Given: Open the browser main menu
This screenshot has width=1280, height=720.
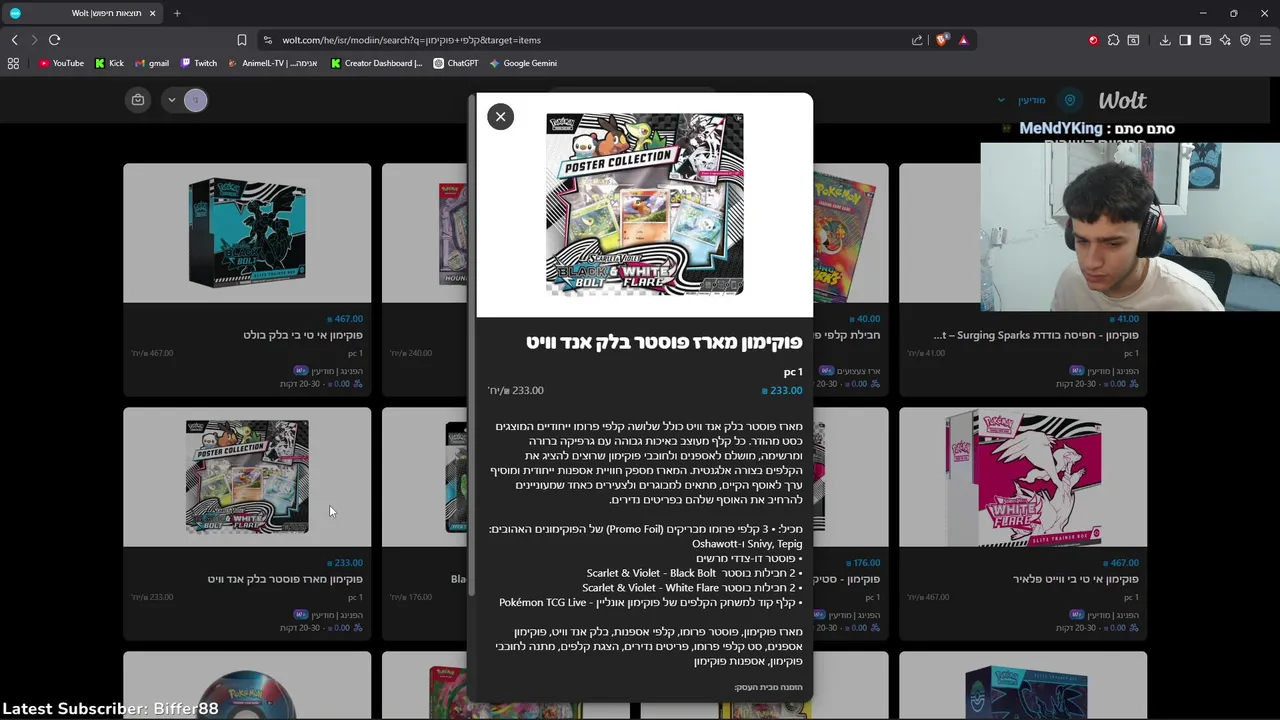Looking at the screenshot, I should 1265,40.
